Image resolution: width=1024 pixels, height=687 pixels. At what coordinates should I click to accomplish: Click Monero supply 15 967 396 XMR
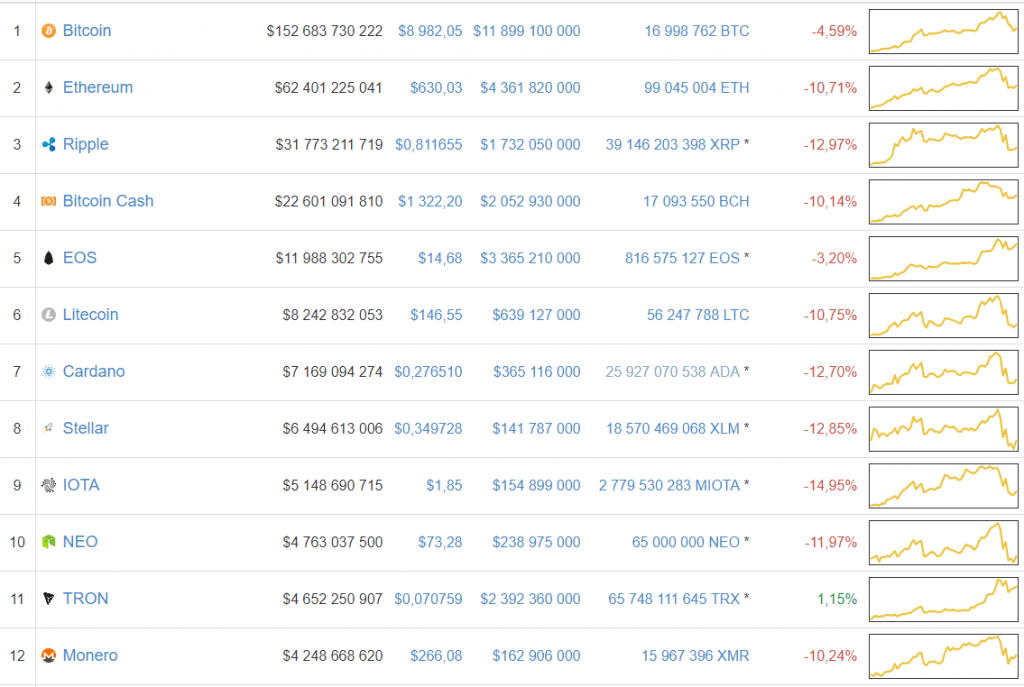(695, 656)
